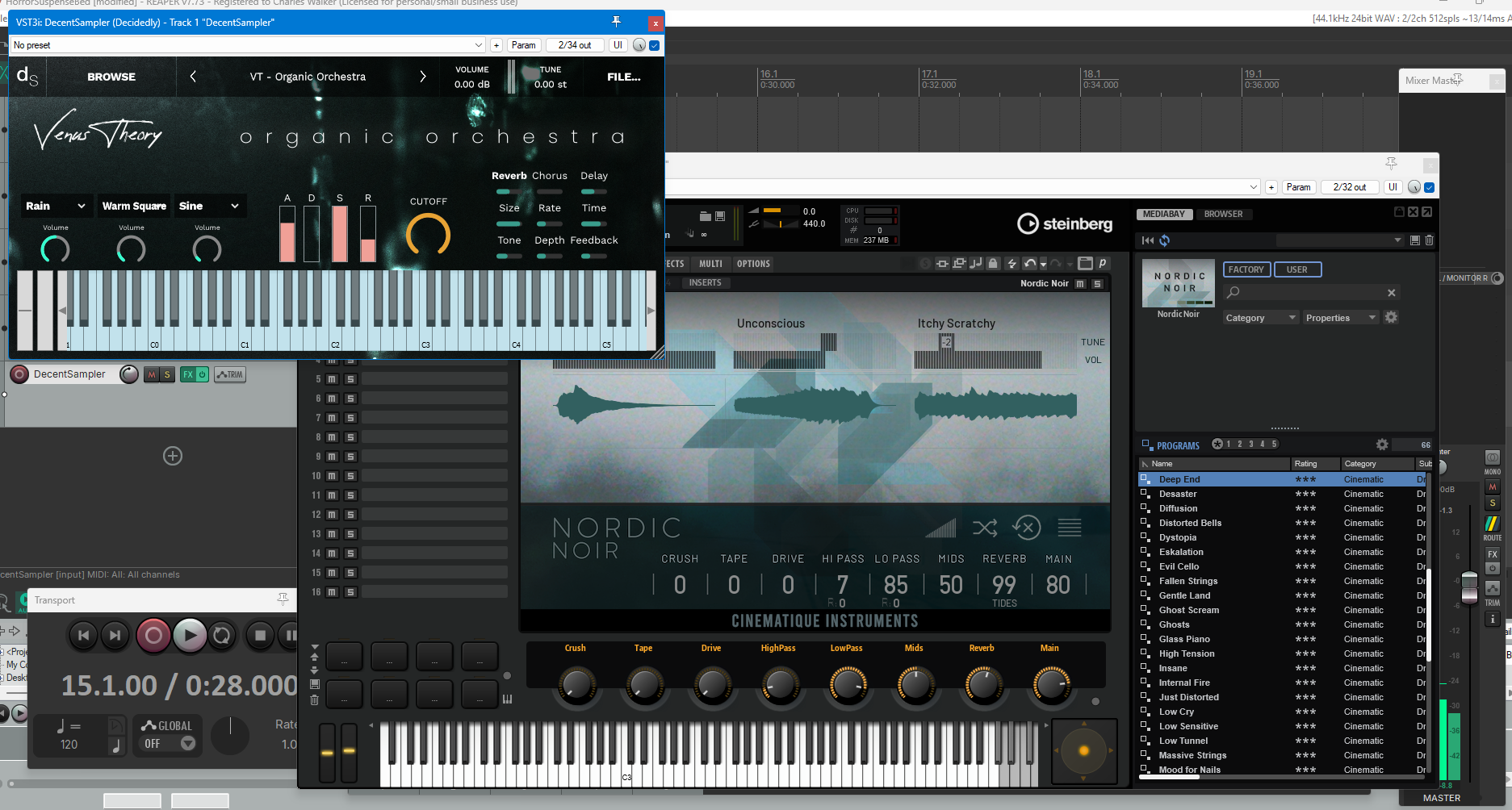The height and width of the screenshot is (810, 1512).
Task: Solo the DecentSampler track
Action: [x=167, y=374]
